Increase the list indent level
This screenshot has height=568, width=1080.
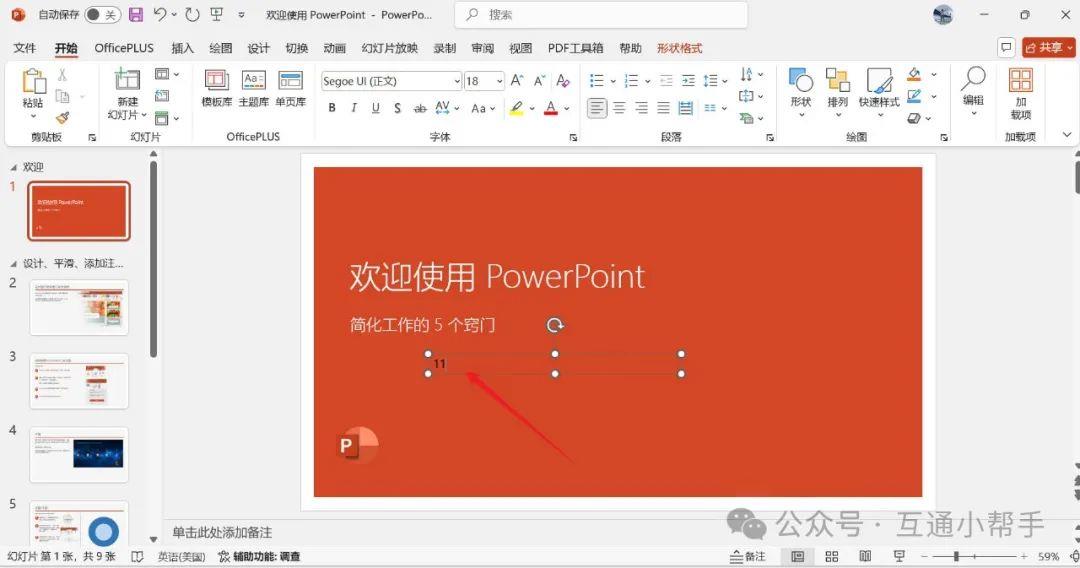[x=688, y=81]
